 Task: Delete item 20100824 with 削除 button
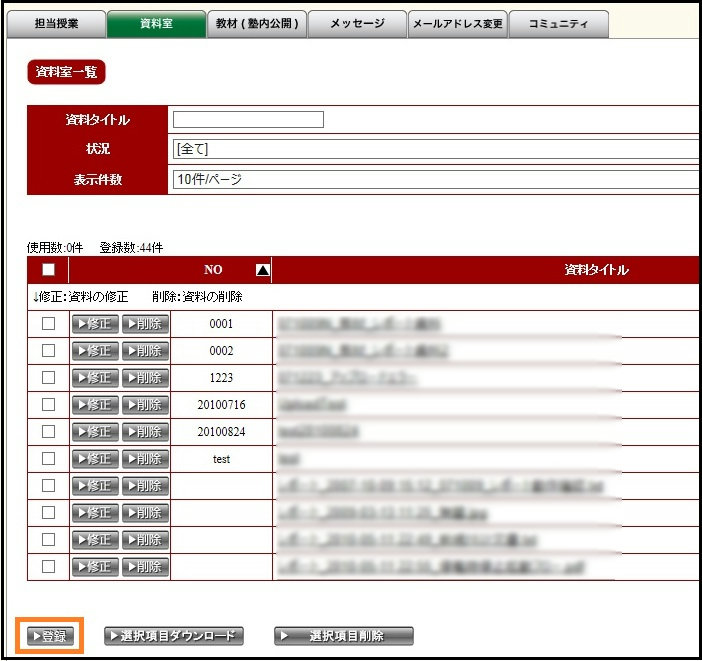146,432
